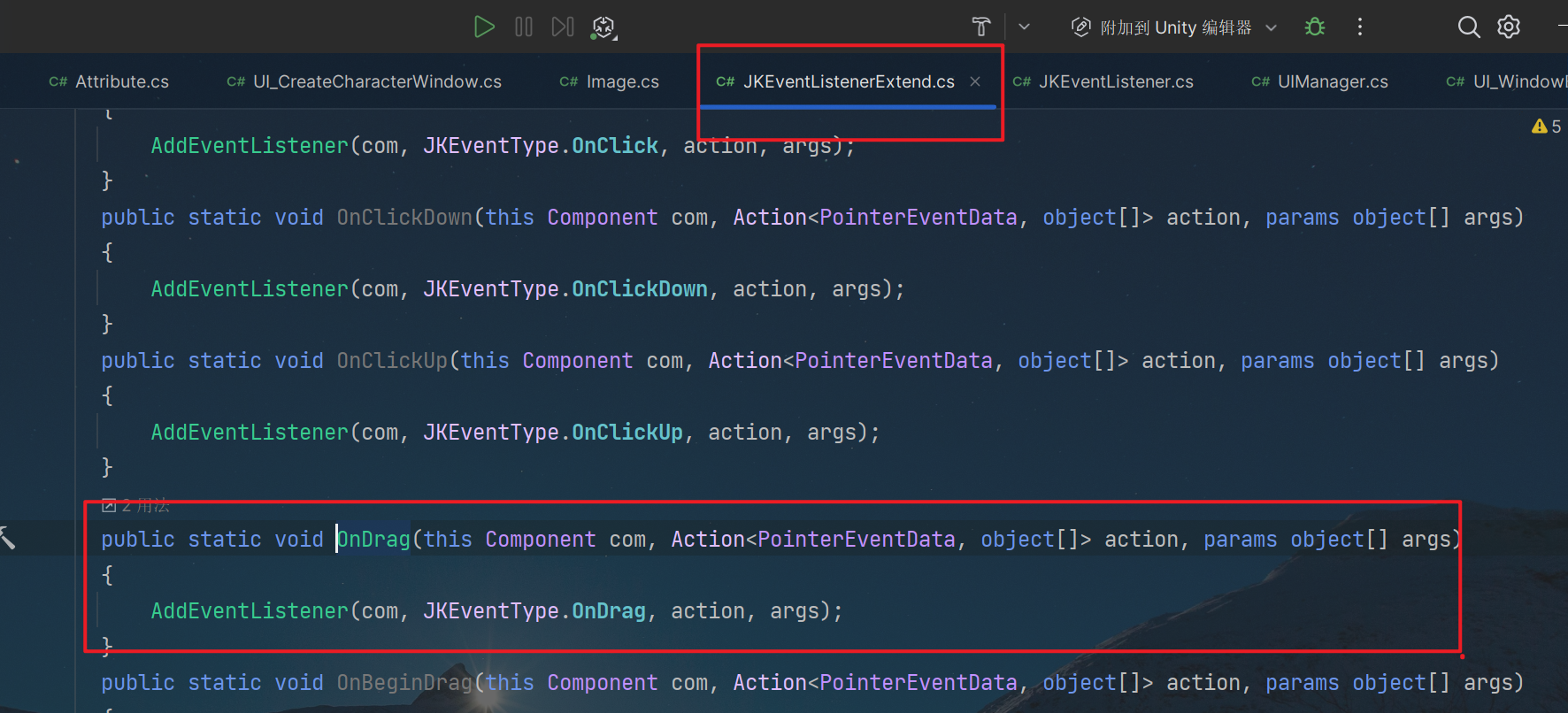Open the Settings gear icon
1568x713 pixels.
coord(1509,27)
